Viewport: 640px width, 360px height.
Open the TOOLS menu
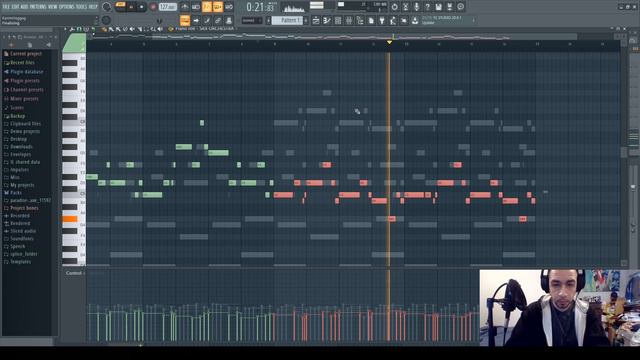coord(81,7)
